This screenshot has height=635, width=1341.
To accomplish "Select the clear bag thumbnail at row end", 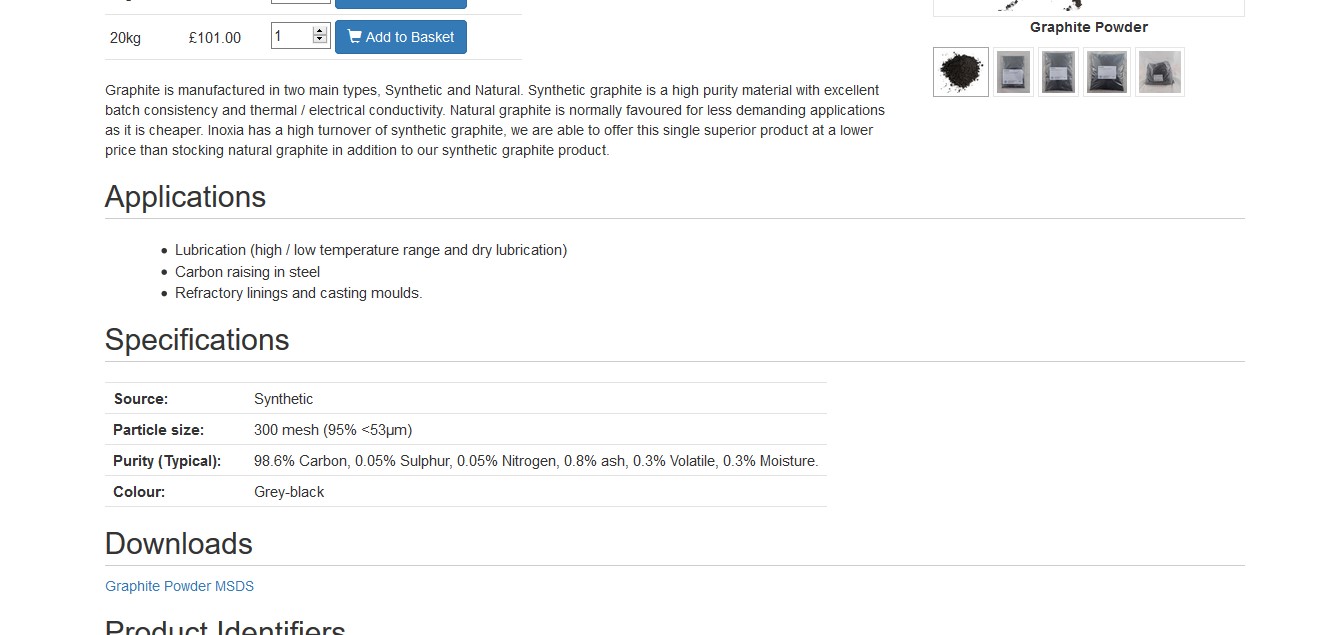I will coord(1159,72).
